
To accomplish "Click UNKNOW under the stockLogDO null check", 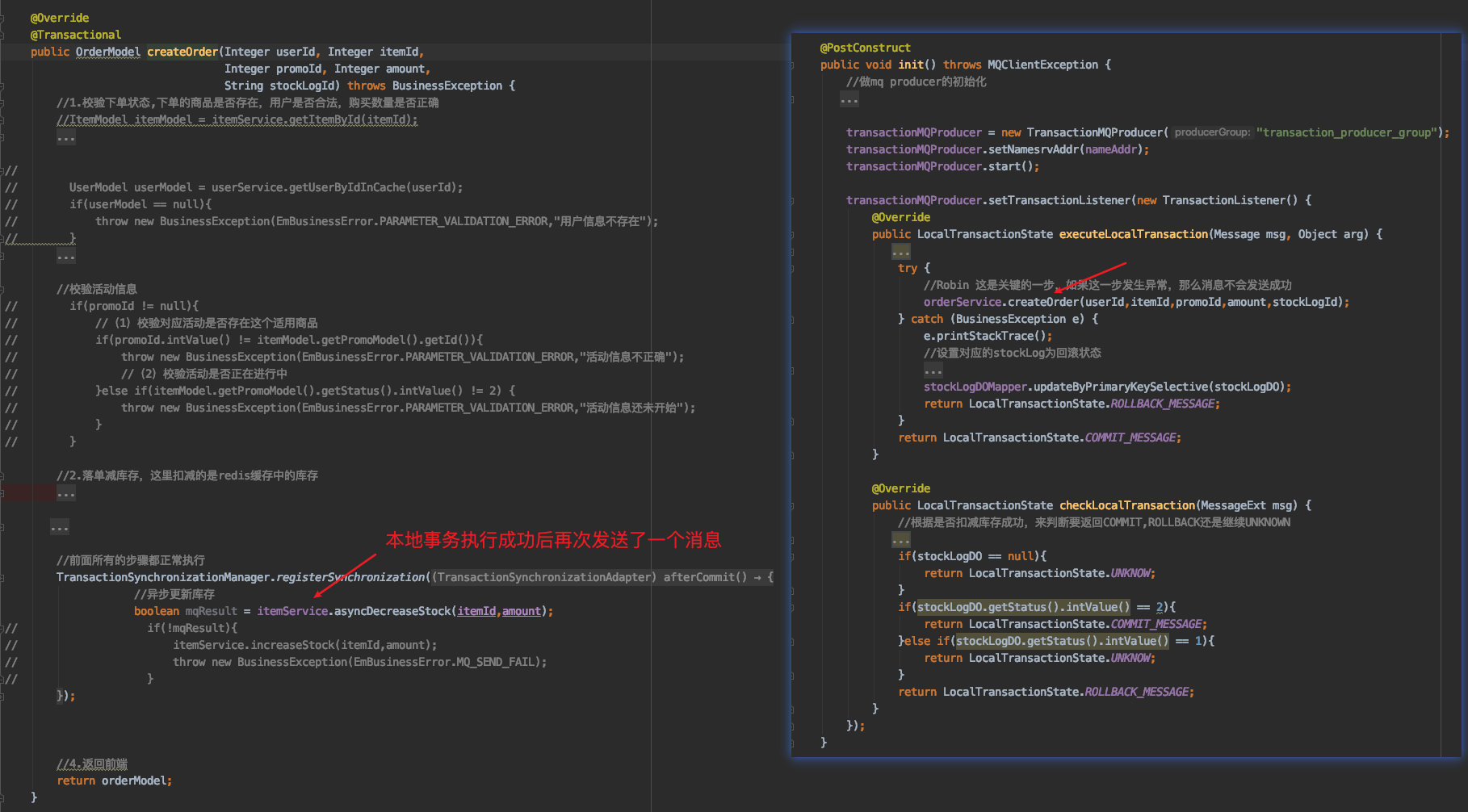I will [1132, 573].
